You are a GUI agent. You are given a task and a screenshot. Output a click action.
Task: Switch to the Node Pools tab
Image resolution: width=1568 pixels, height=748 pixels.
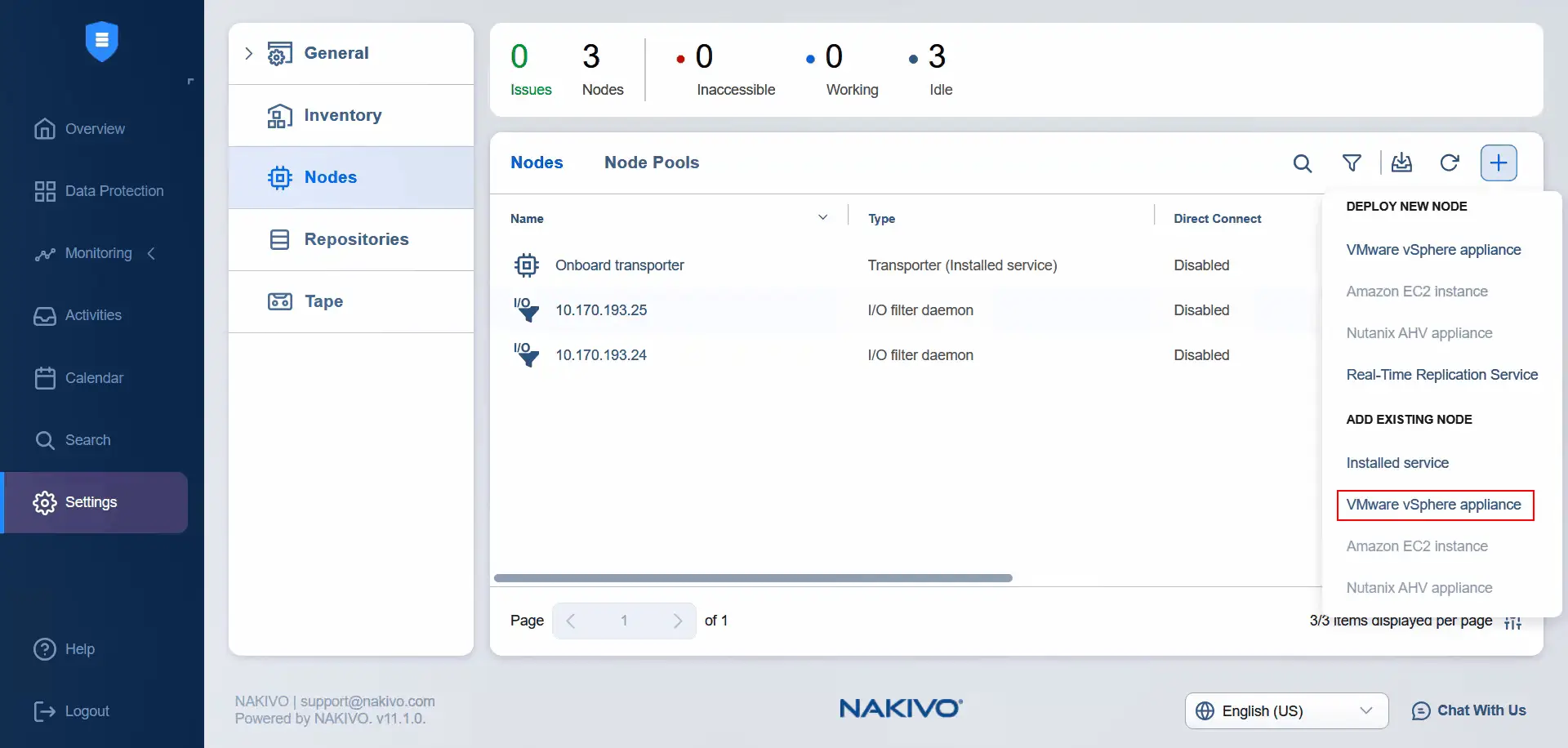651,163
